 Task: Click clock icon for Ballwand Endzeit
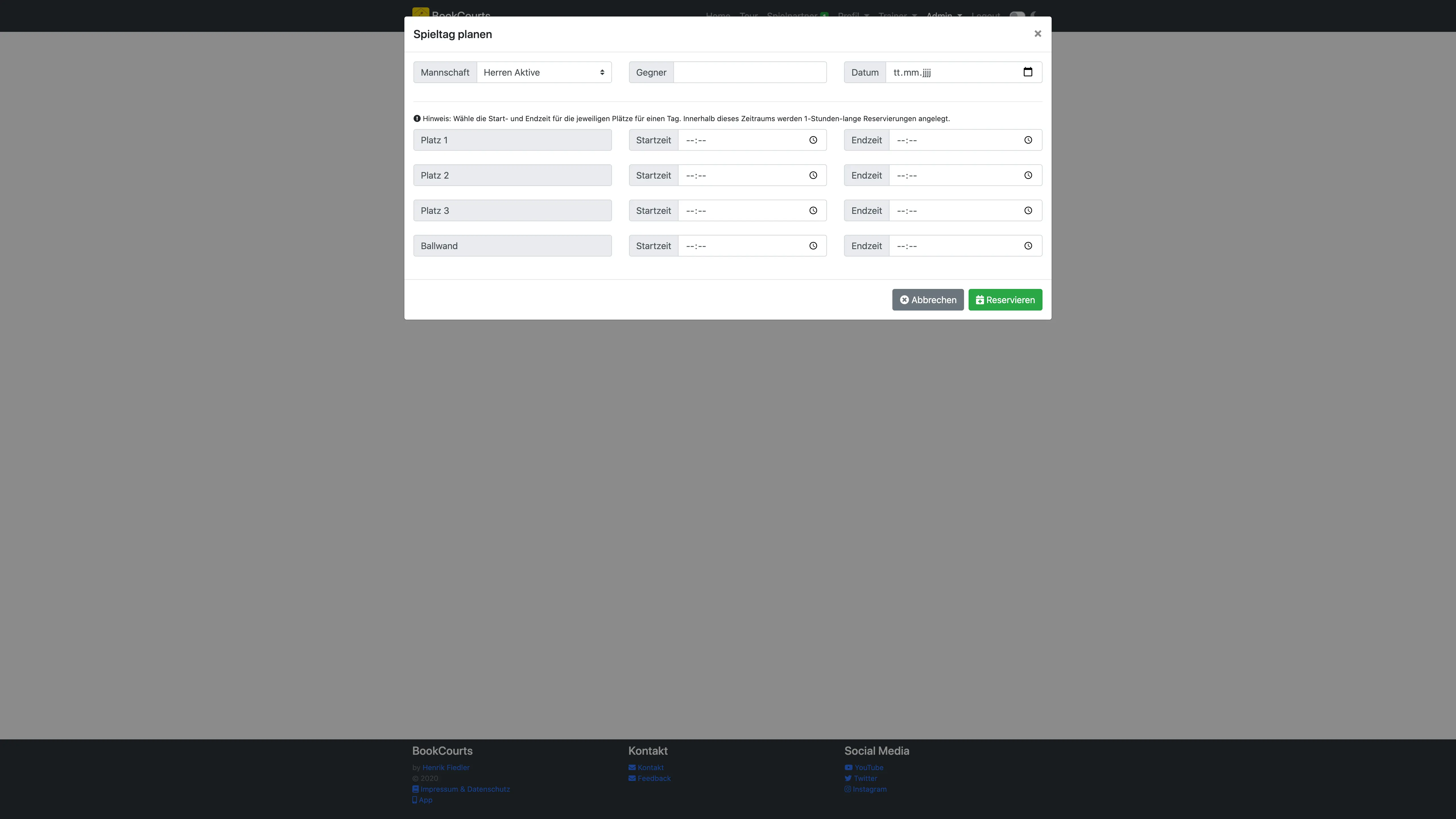click(x=1027, y=246)
